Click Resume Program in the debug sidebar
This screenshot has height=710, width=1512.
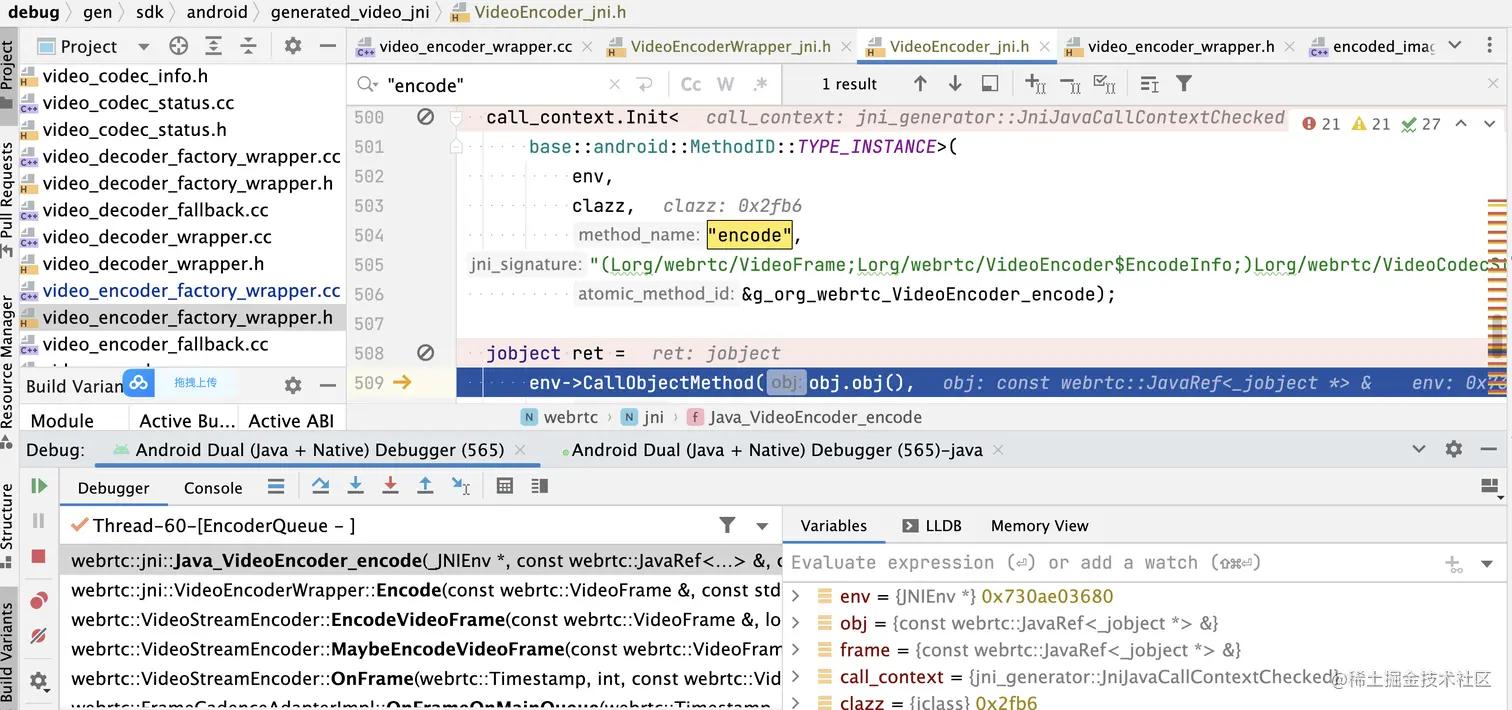coord(39,486)
